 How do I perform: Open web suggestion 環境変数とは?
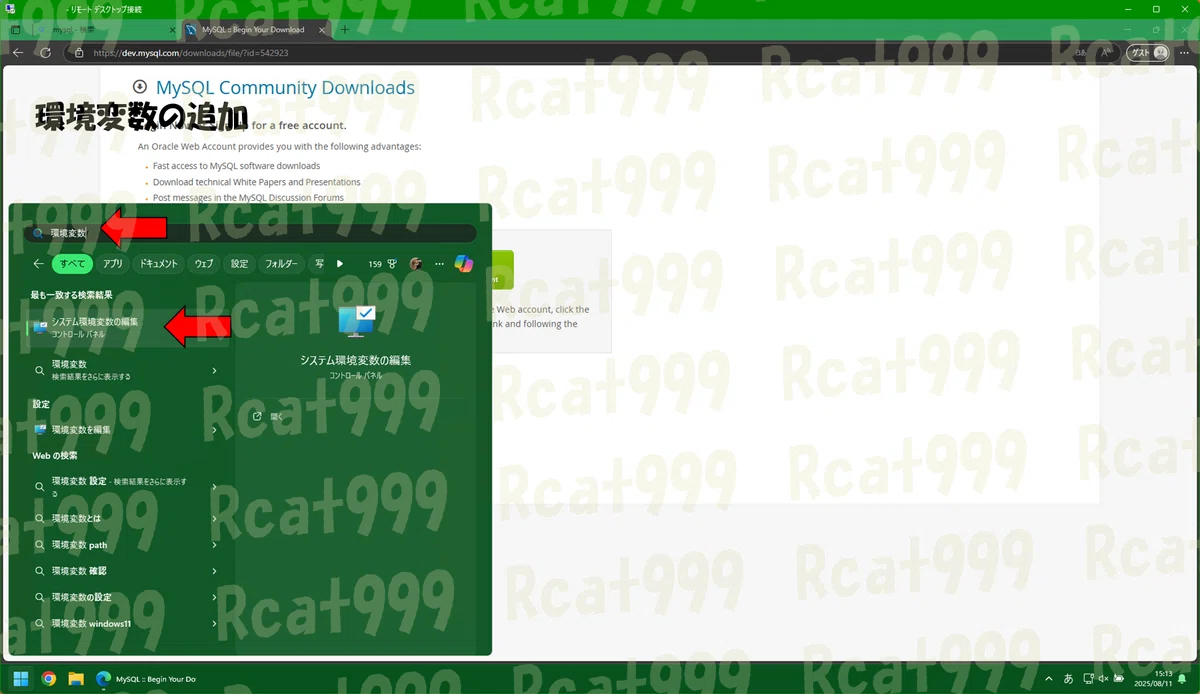click(127, 519)
